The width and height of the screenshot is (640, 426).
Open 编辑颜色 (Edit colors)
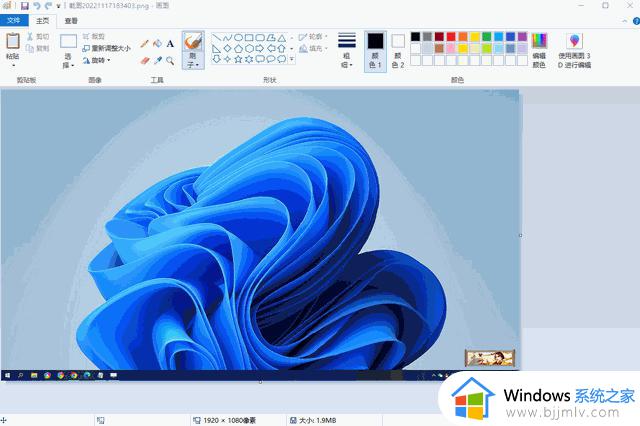(x=539, y=50)
